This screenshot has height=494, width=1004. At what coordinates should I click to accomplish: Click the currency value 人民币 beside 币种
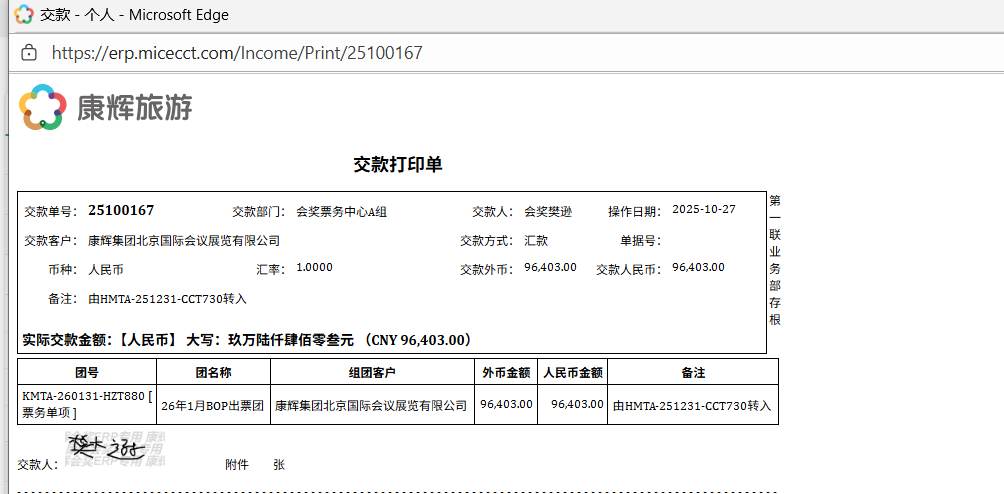(106, 269)
